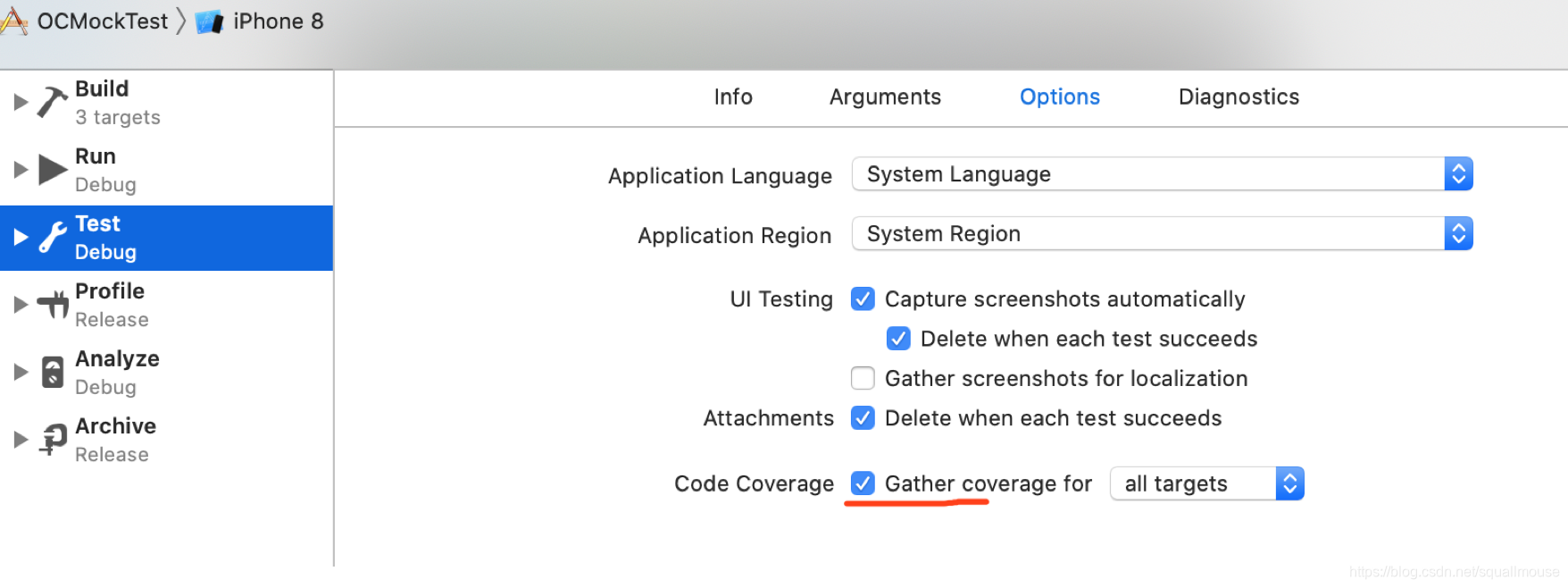This screenshot has width=1568, height=588.
Task: Open the Info tab
Action: click(x=733, y=97)
